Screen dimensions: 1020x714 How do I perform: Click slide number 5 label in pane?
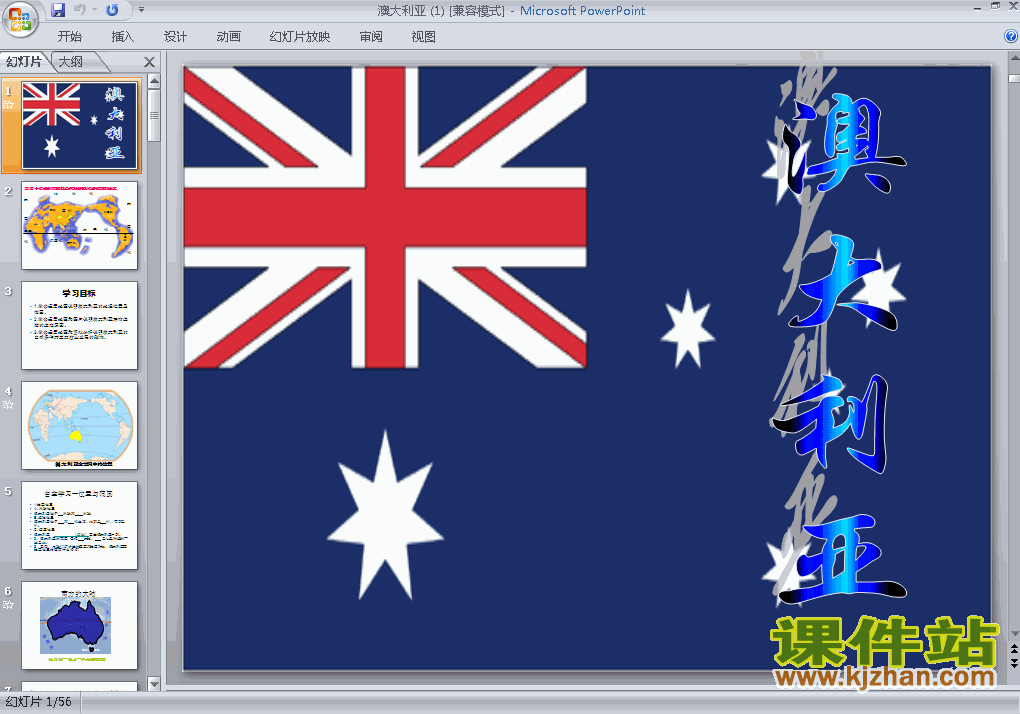[x=8, y=492]
